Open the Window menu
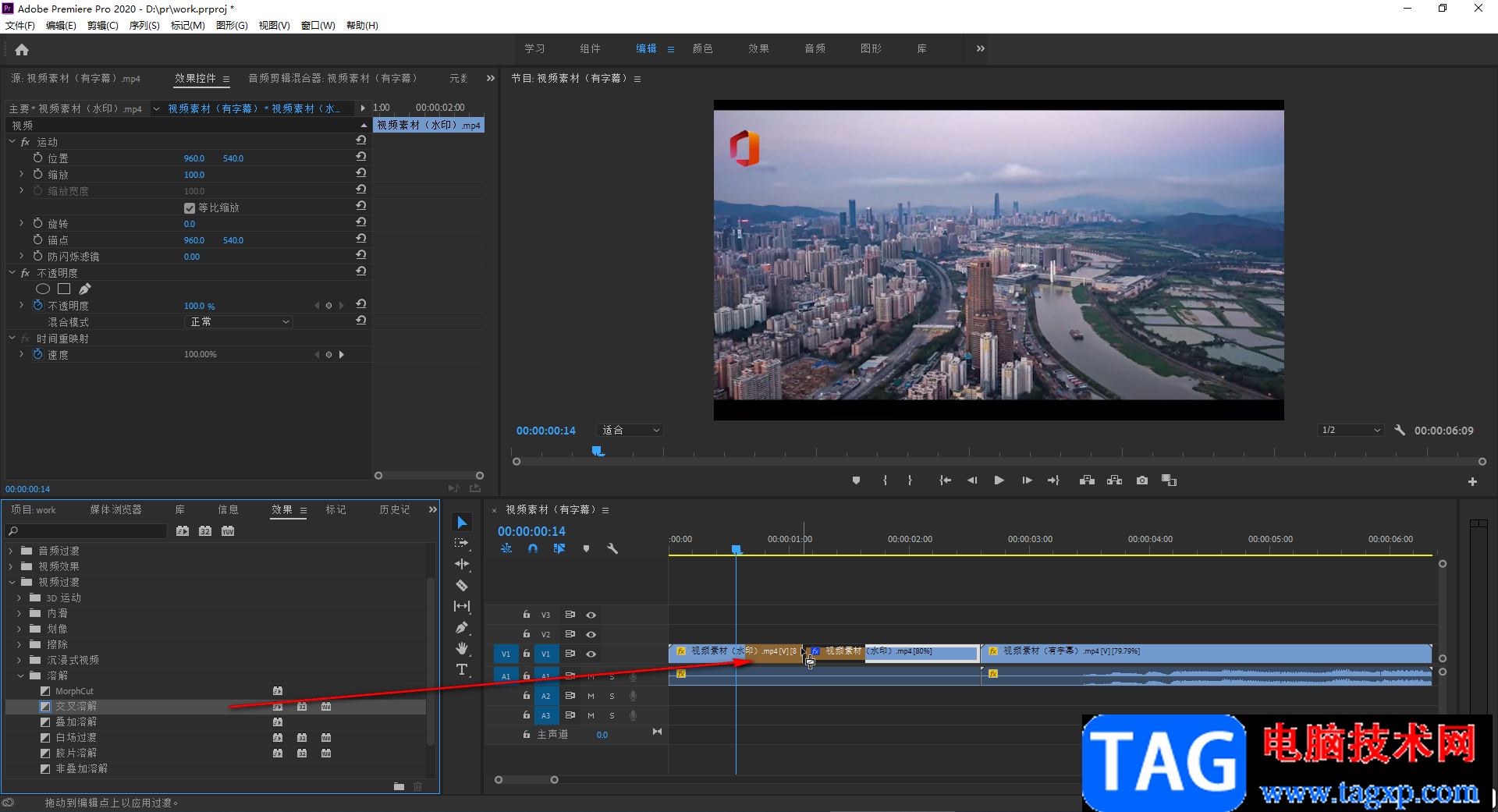 pos(318,26)
